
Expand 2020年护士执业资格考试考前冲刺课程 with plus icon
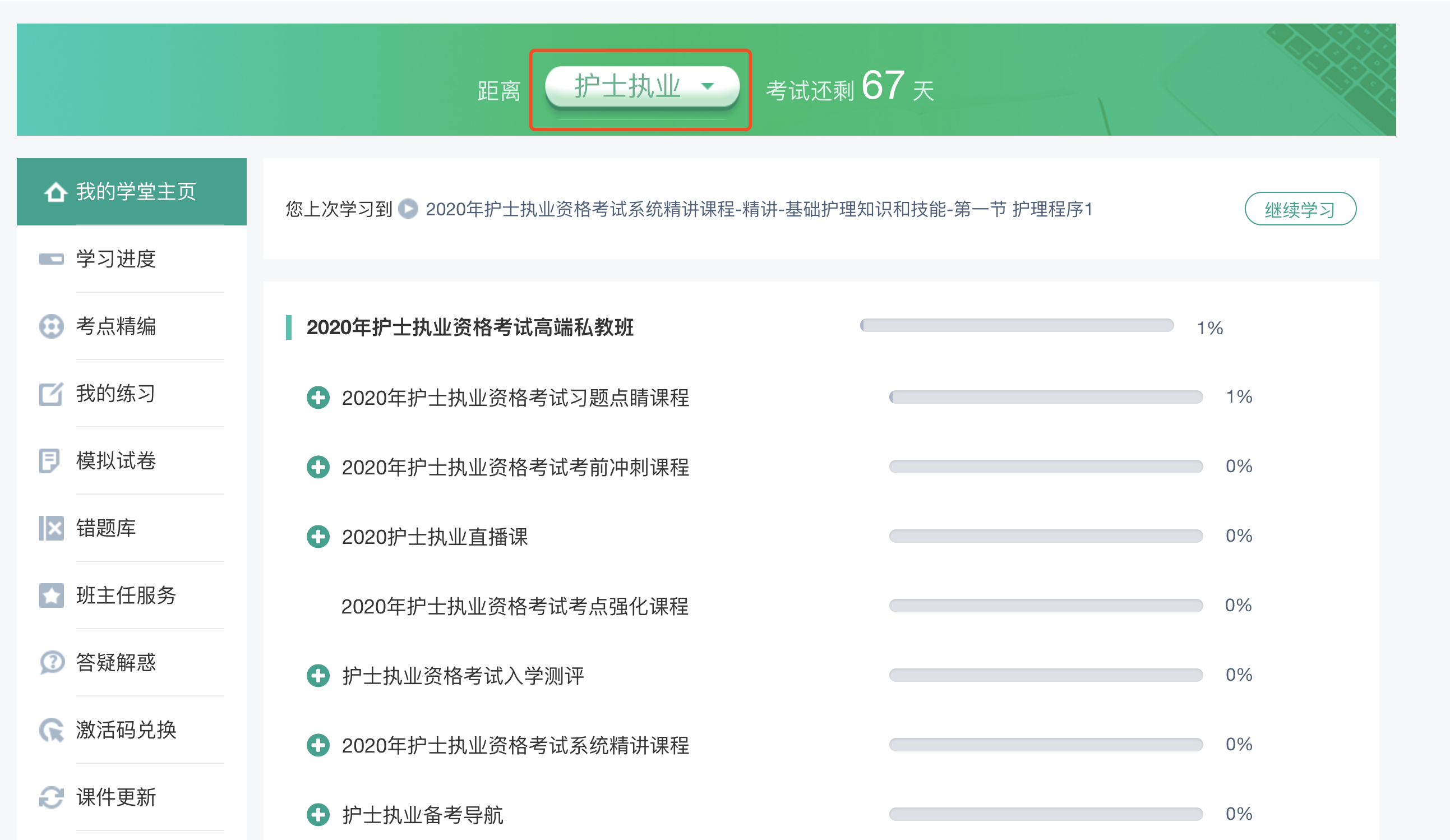click(x=318, y=467)
